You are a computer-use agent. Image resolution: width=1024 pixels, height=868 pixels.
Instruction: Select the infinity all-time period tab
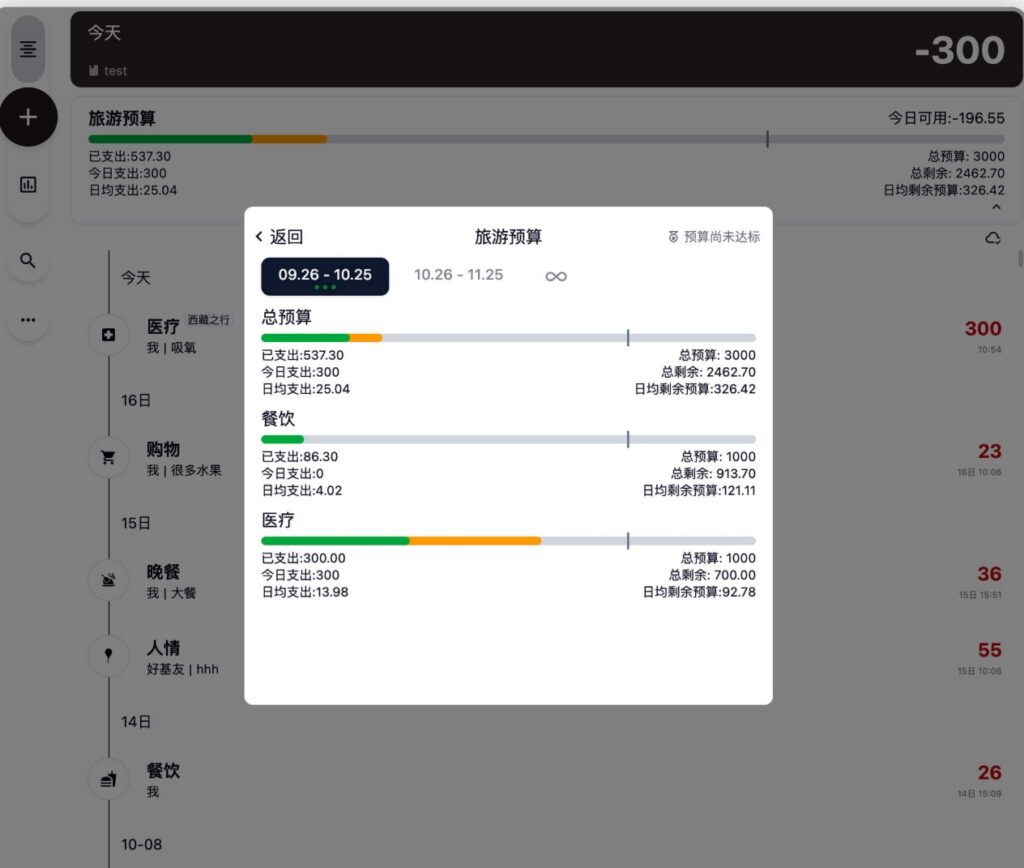click(556, 276)
